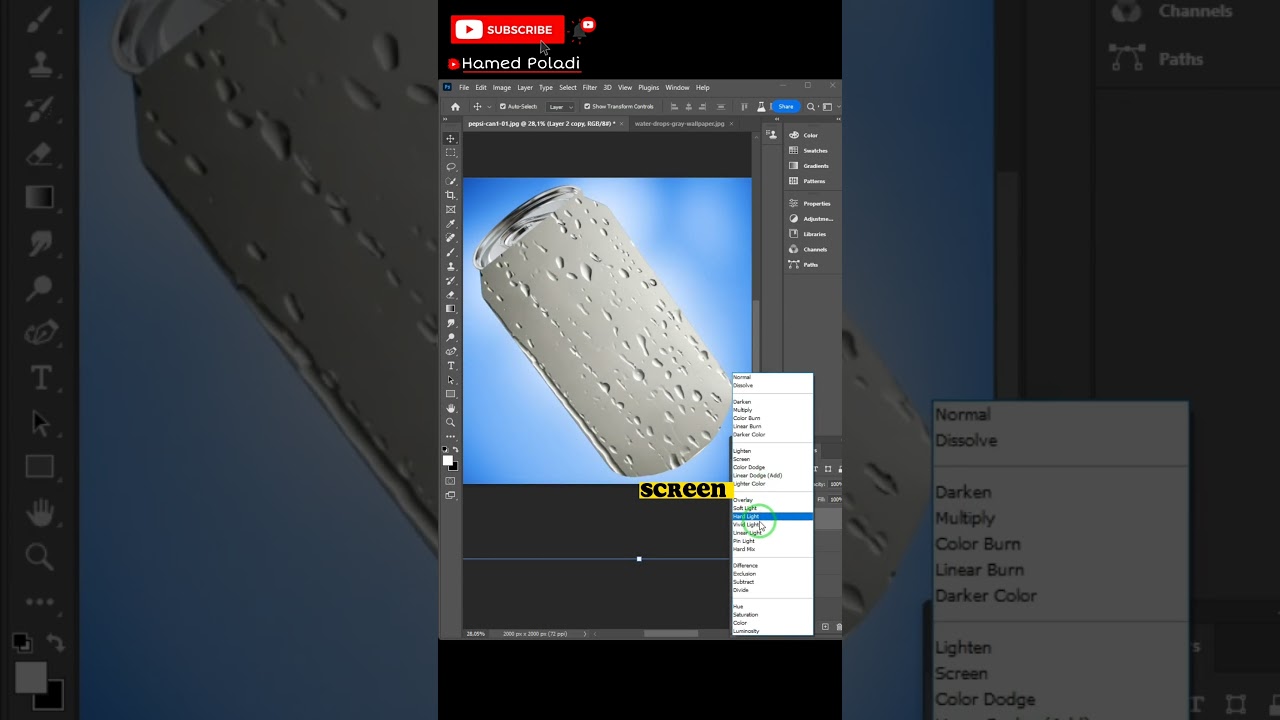This screenshot has width=1280, height=720.
Task: Switch to water-drops-gray-wallpaper.jpg tab
Action: [679, 124]
